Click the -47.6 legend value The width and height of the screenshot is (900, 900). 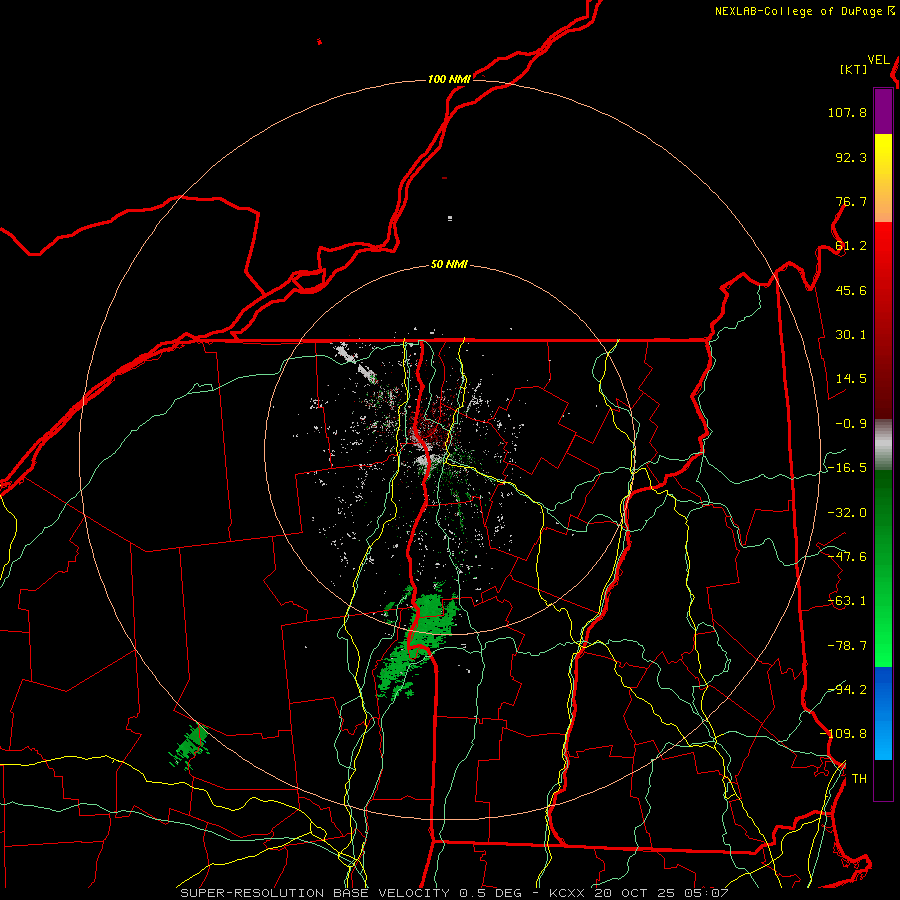point(847,557)
